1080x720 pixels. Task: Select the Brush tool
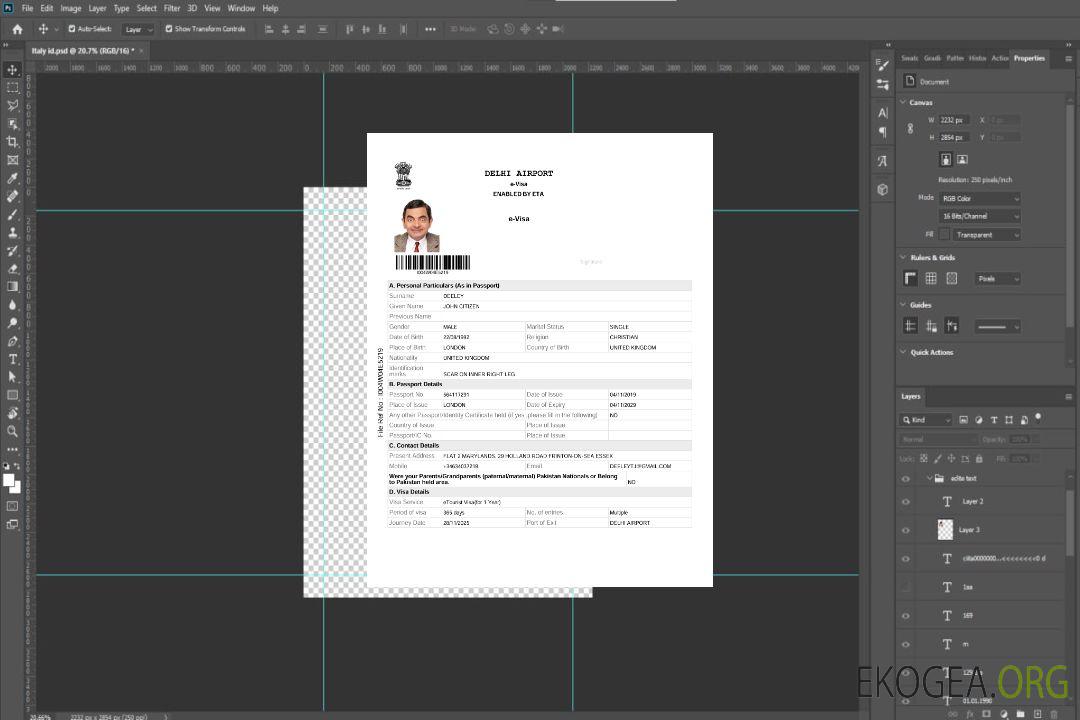coord(12,214)
